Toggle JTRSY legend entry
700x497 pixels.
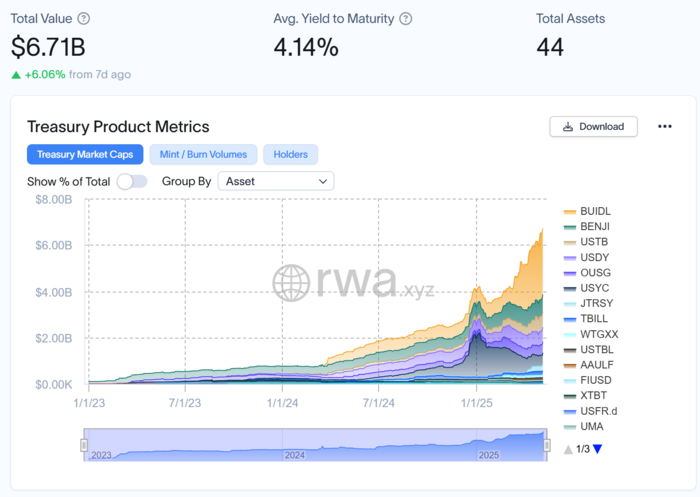pos(588,303)
